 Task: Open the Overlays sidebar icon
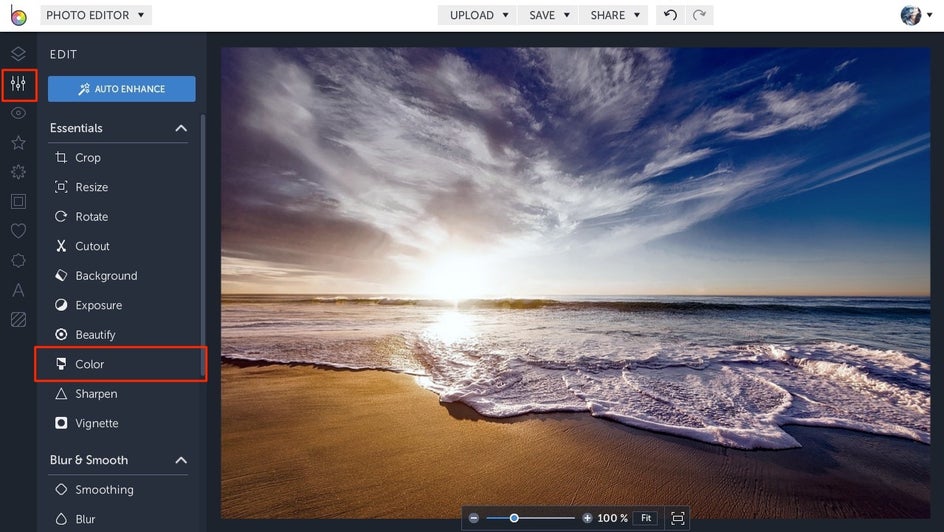18,261
